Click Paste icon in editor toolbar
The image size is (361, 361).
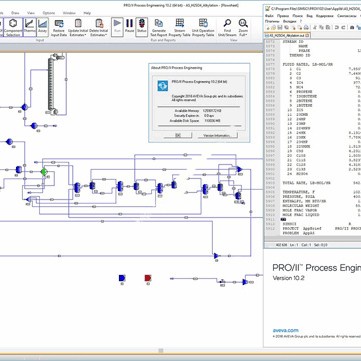(x=328, y=27)
